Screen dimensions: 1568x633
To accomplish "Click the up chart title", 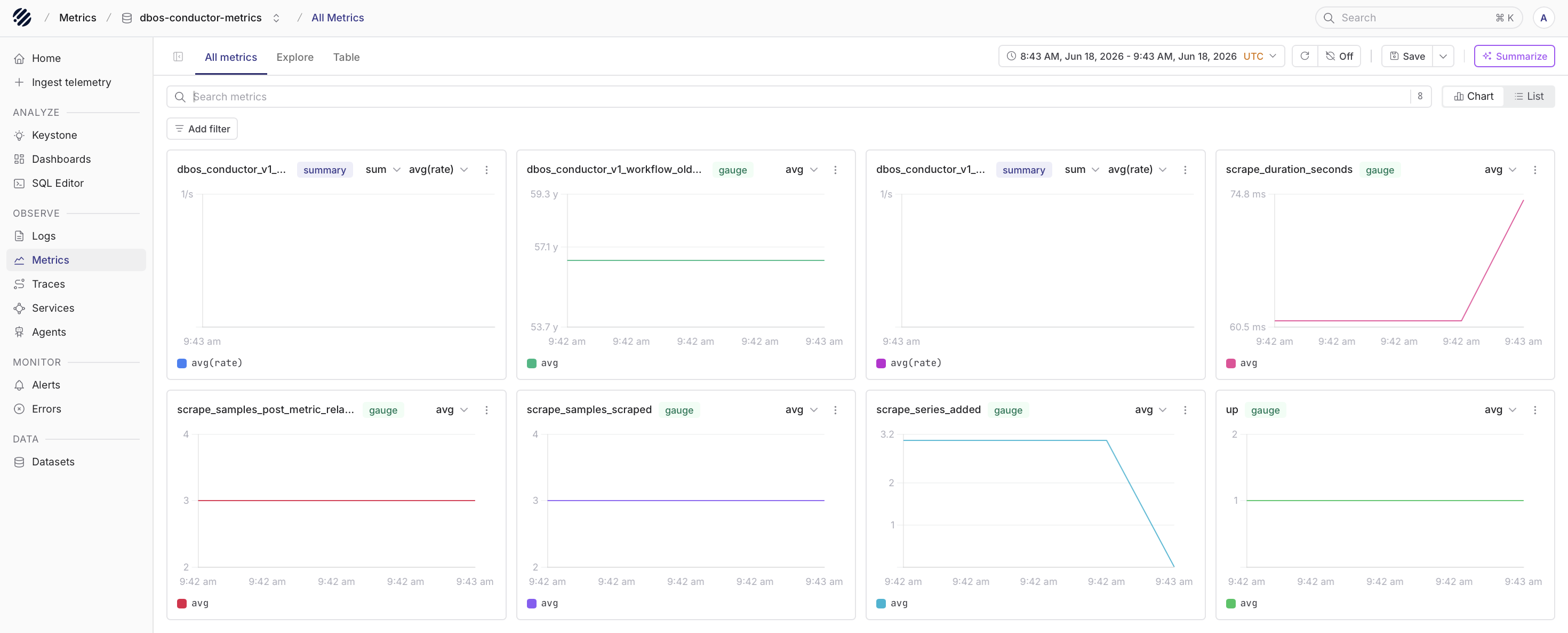I will pos(1231,409).
